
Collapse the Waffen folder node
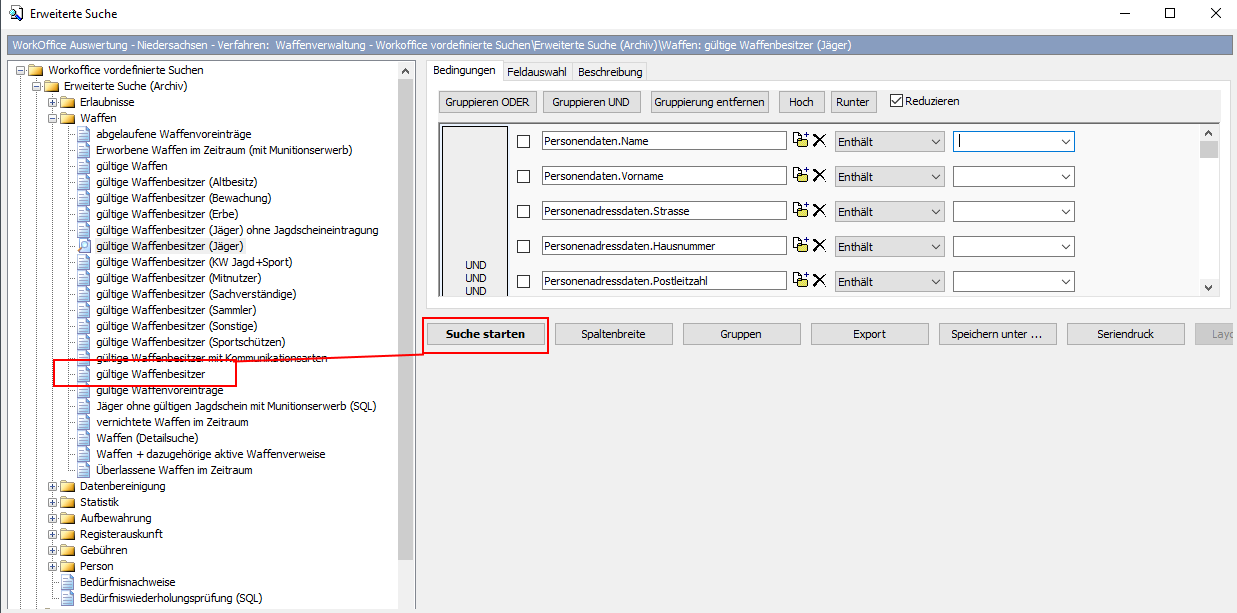coord(53,118)
